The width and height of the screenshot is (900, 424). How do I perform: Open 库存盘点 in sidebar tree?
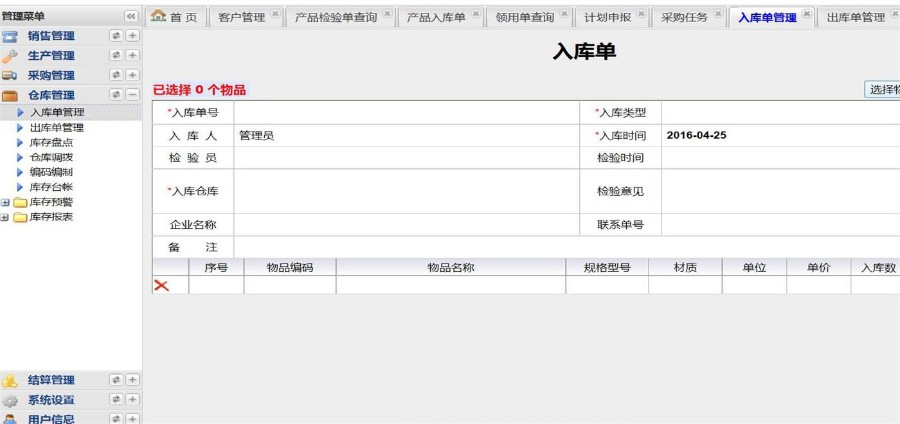tap(51, 142)
